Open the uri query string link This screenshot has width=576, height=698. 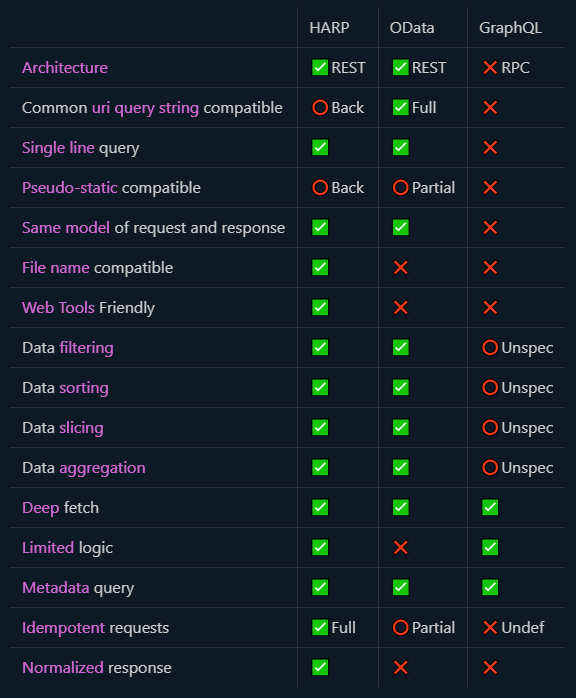click(x=145, y=108)
